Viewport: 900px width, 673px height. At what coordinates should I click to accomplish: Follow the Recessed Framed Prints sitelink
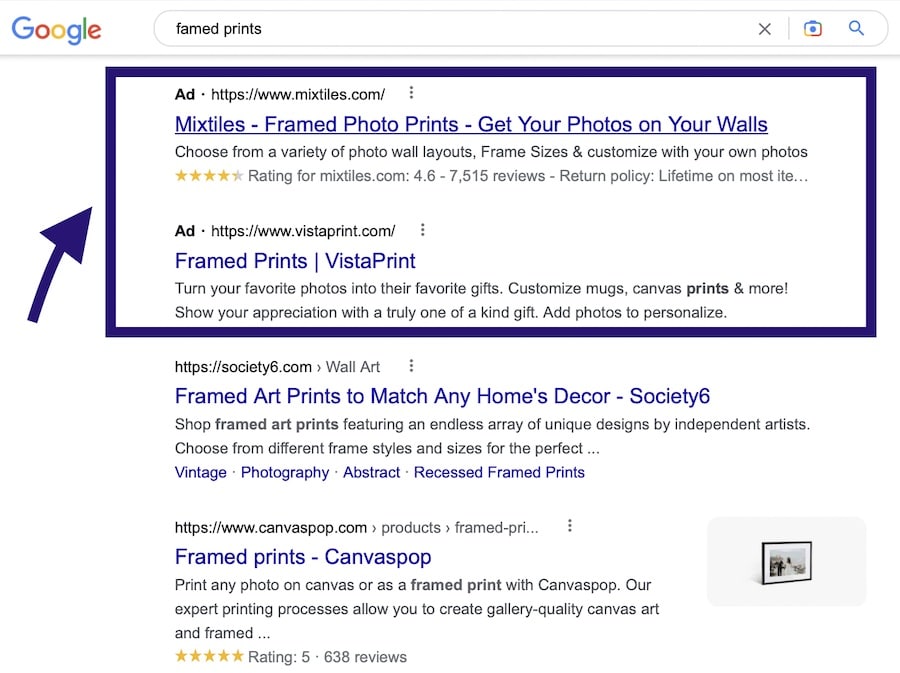[x=499, y=472]
